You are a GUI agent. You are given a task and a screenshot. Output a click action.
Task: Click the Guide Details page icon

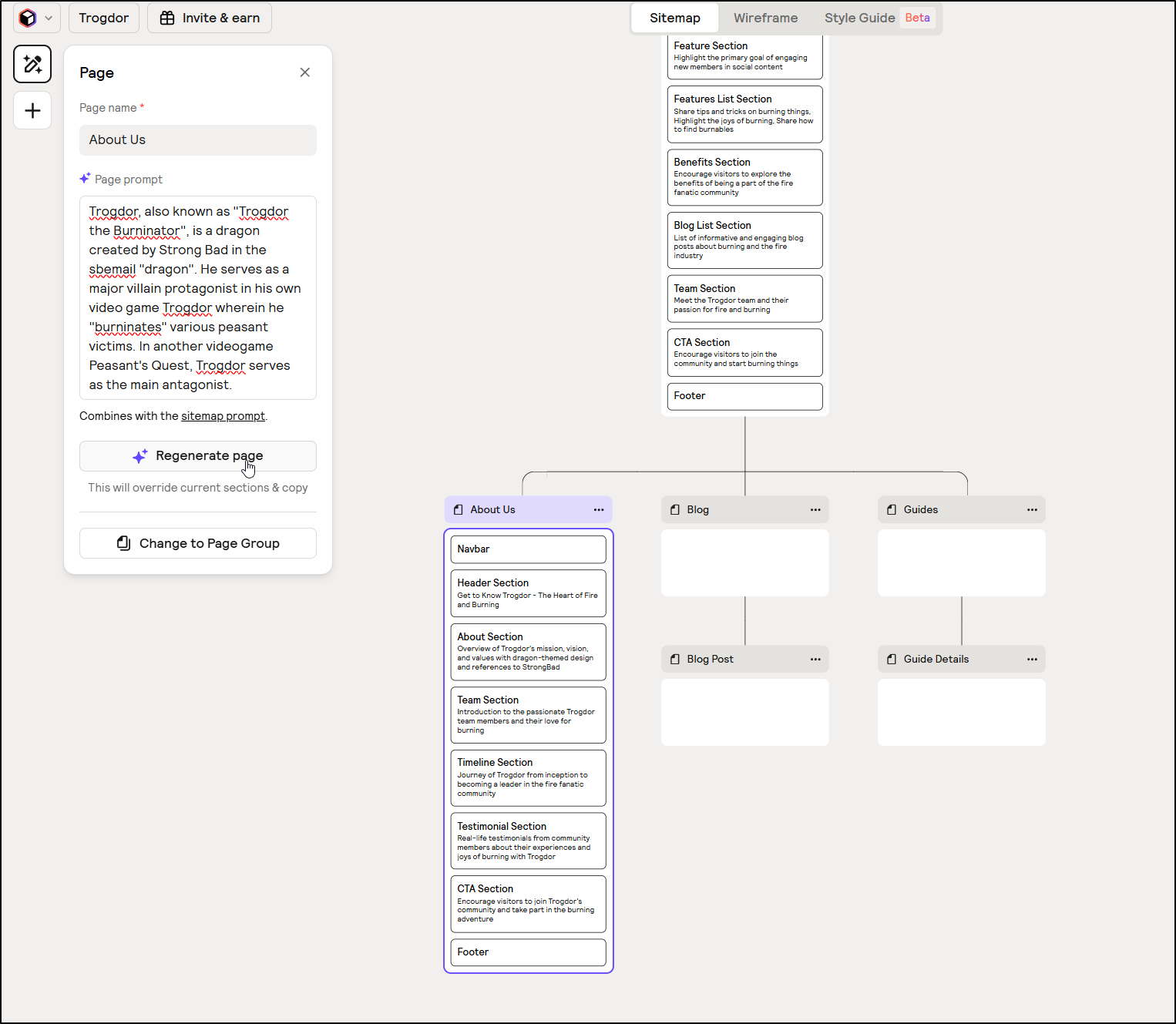pos(892,660)
